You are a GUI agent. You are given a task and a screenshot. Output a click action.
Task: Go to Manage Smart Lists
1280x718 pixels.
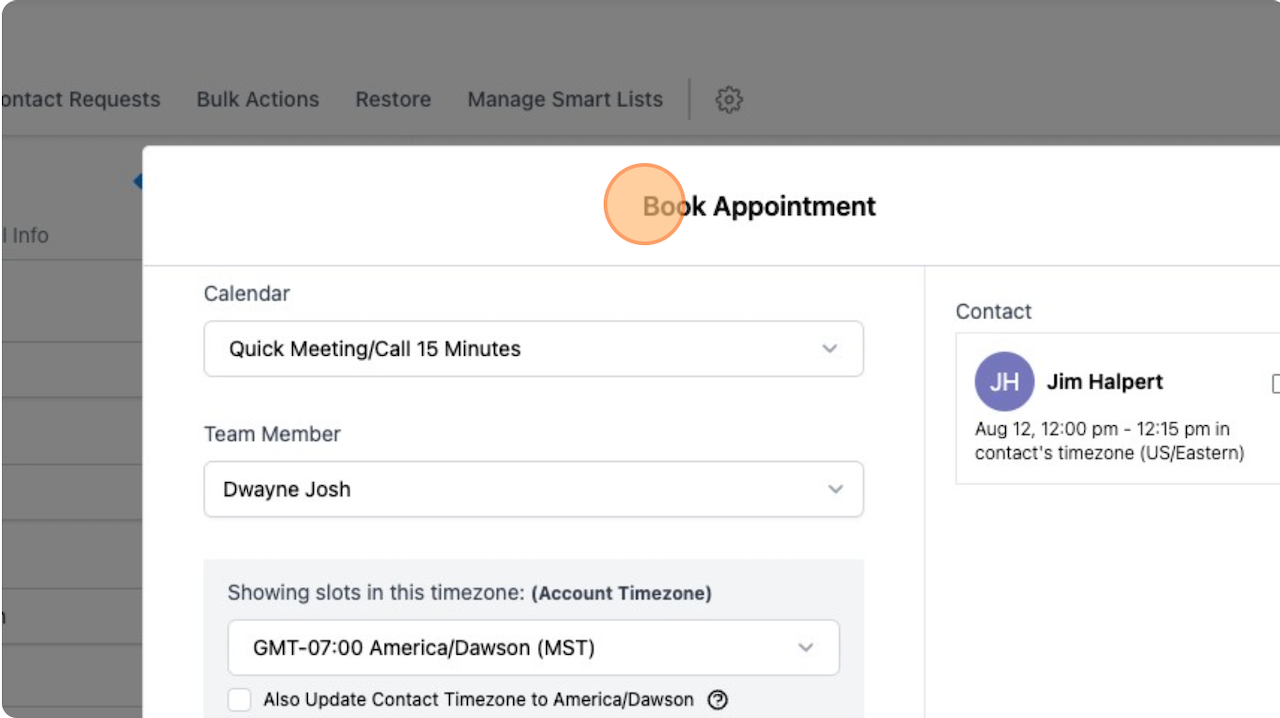pyautogui.click(x=565, y=100)
